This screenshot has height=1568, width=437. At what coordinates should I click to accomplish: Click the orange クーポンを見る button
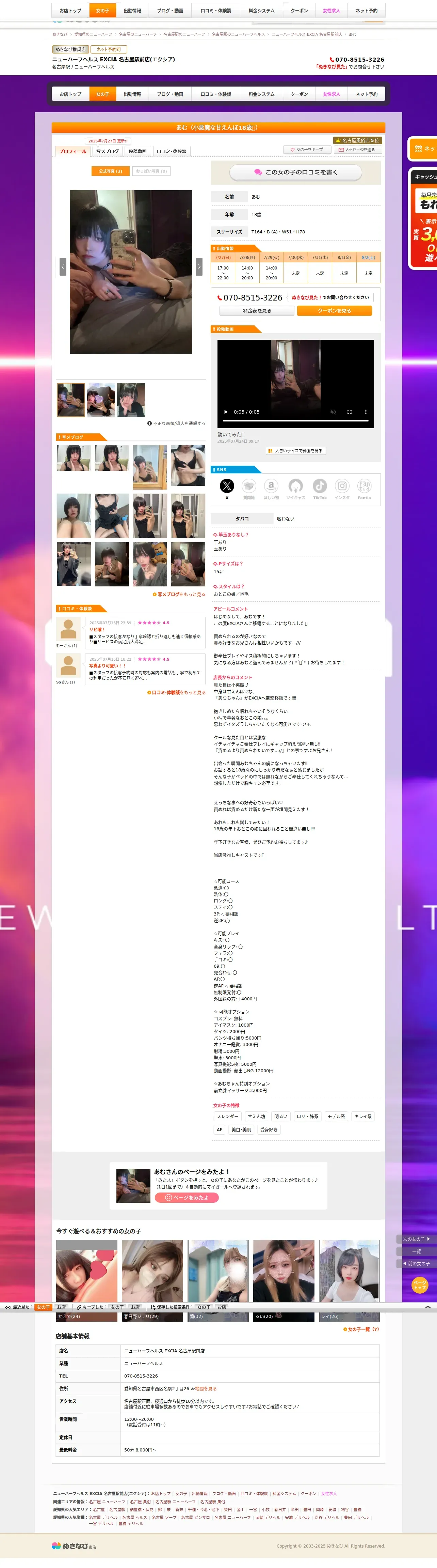pos(334,311)
